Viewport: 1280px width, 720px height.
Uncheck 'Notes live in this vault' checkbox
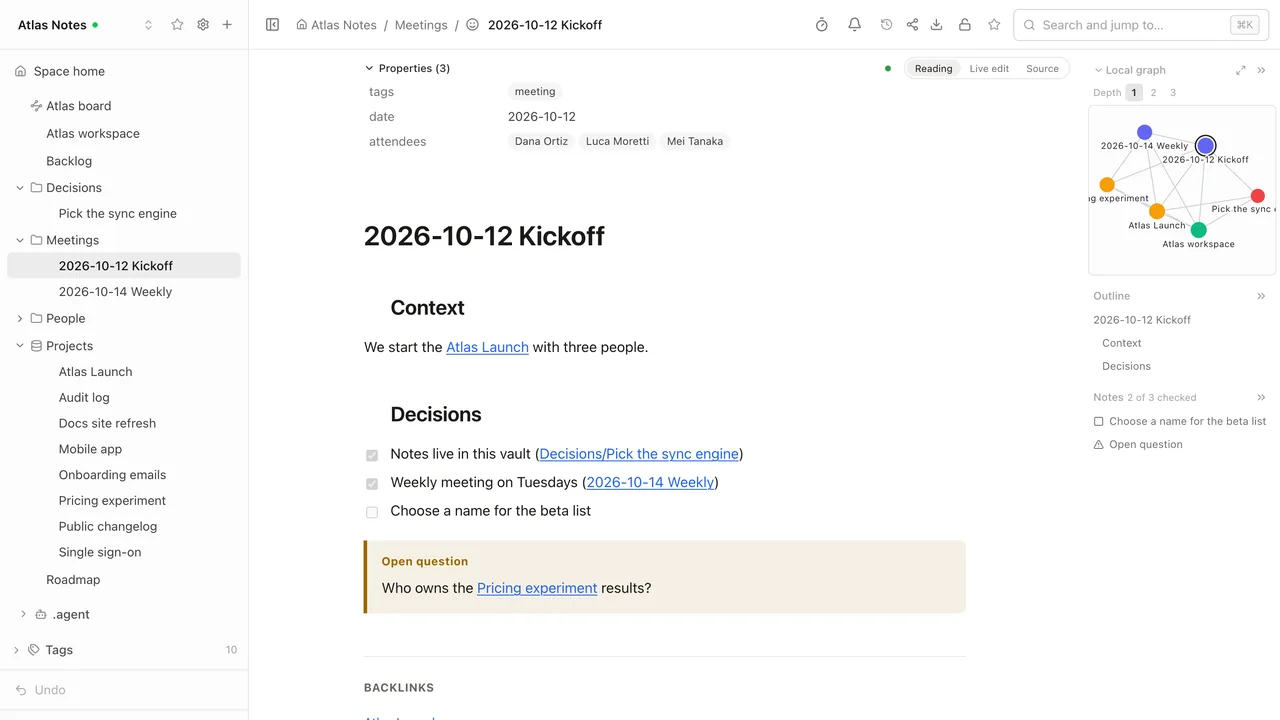tap(372, 455)
